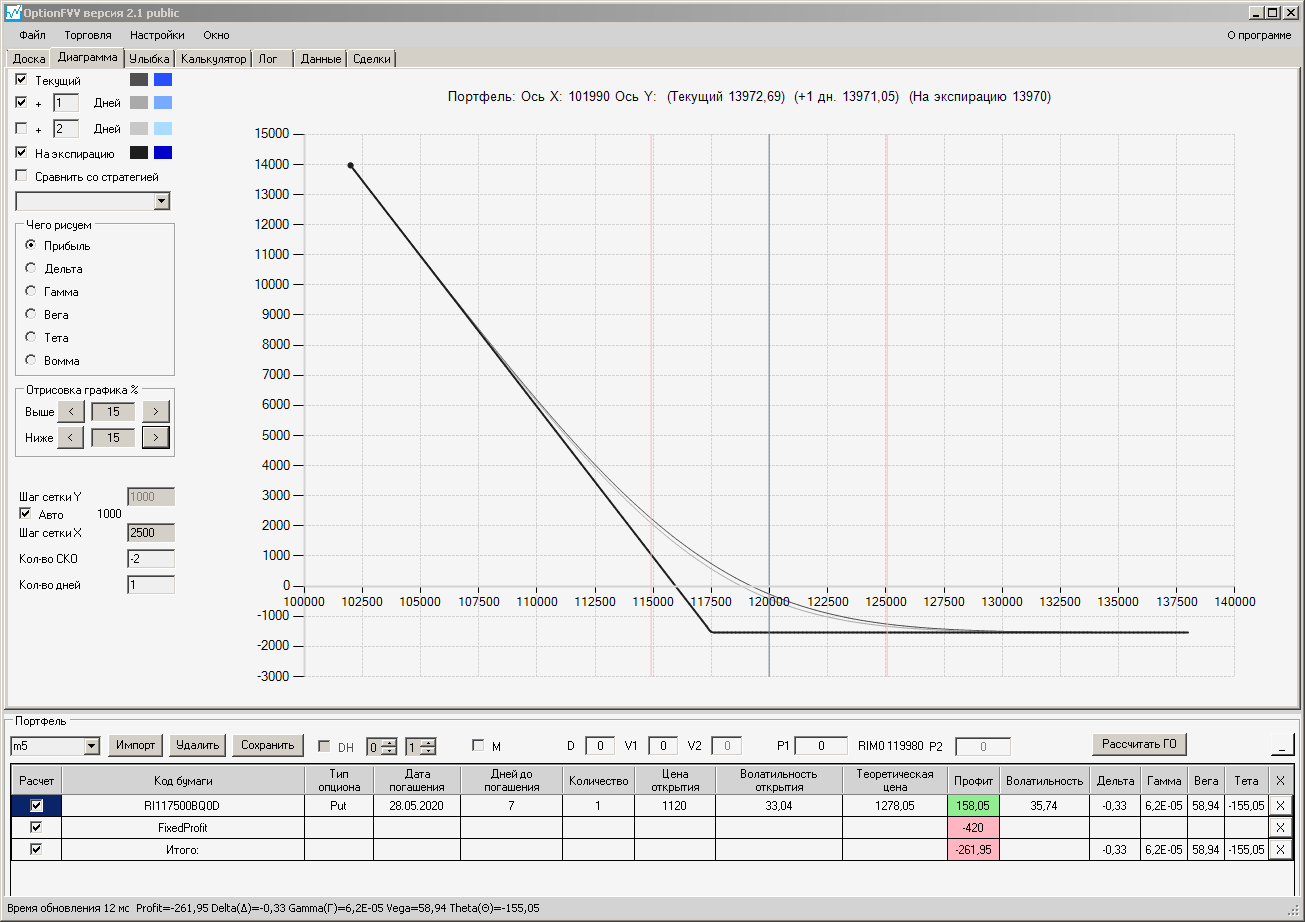The width and height of the screenshot is (1305, 922).
Task: Enable the +2 Дней curve checkbox
Action: pyautogui.click(x=22, y=128)
